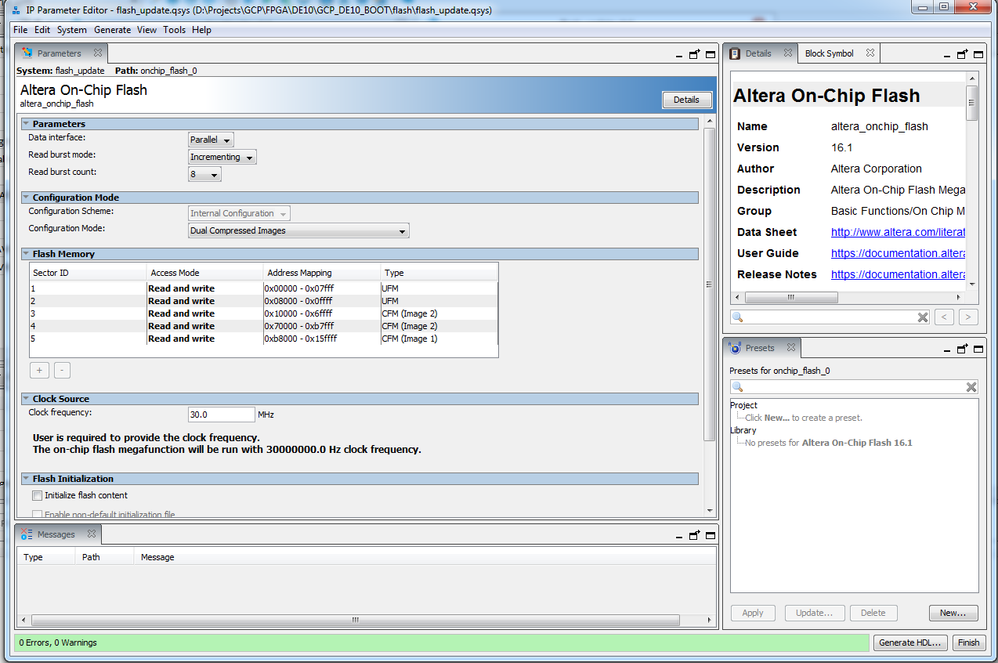Open the Data interface dropdown

[211, 139]
